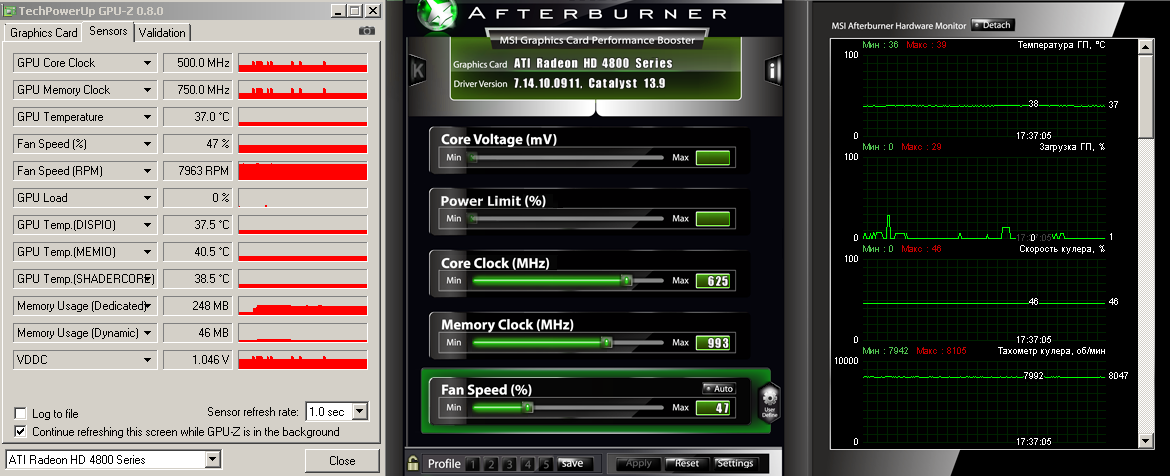Click the Fan Speed value field 47
The image size is (1170, 476).
pos(713,408)
